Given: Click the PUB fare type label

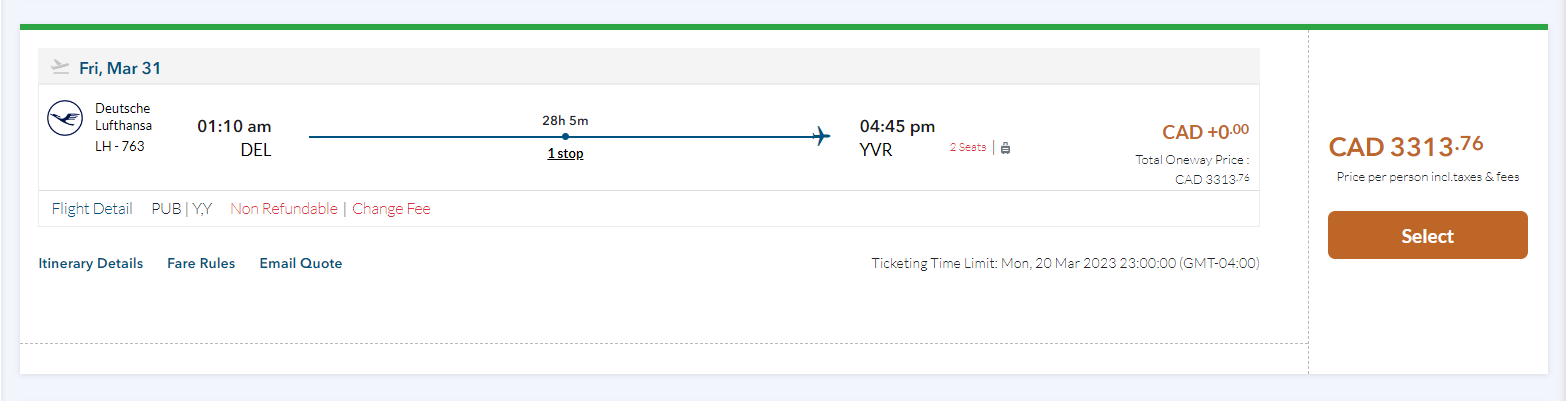Looking at the screenshot, I should pos(165,209).
